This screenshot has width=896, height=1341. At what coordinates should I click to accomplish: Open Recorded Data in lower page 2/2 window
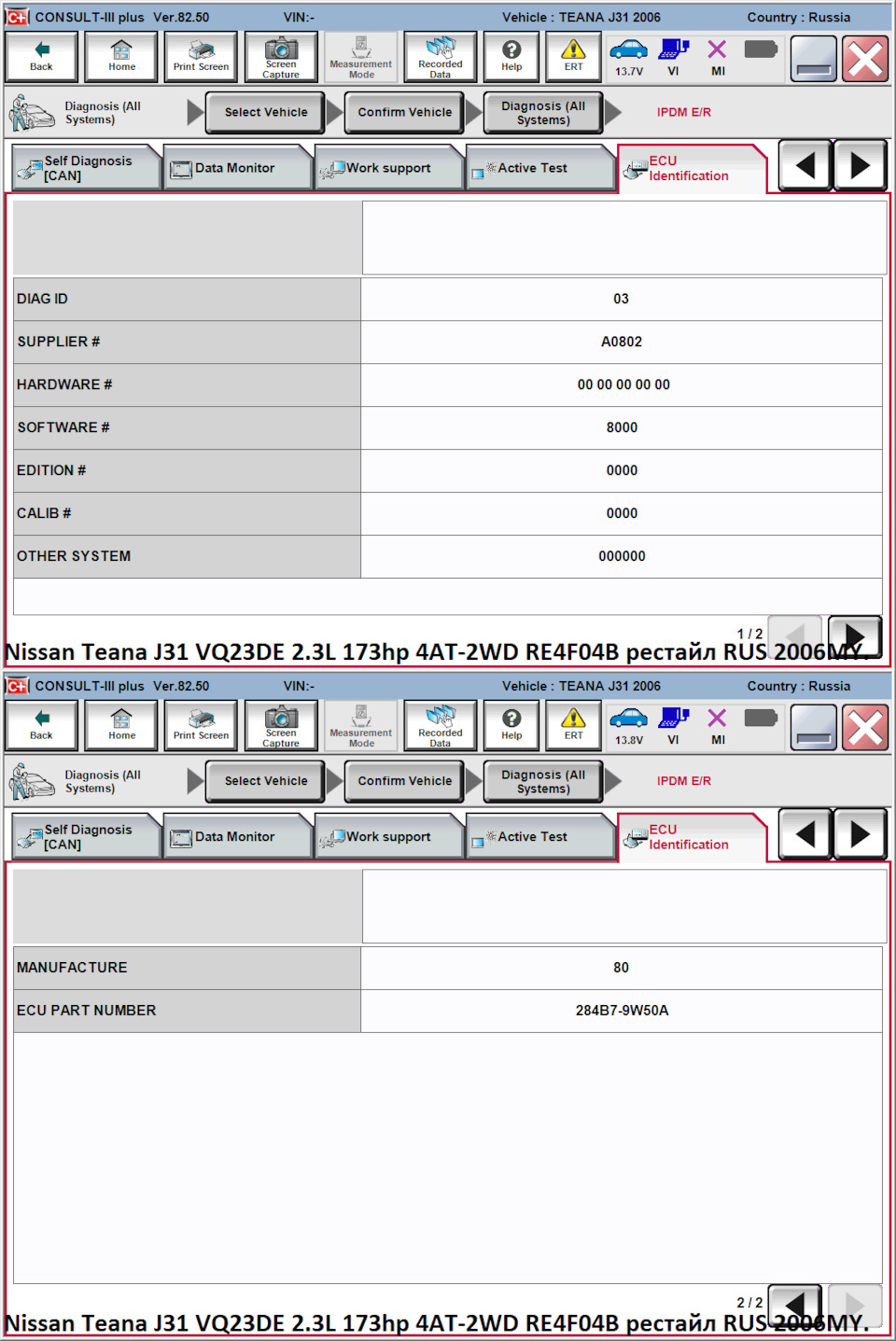coord(441,725)
